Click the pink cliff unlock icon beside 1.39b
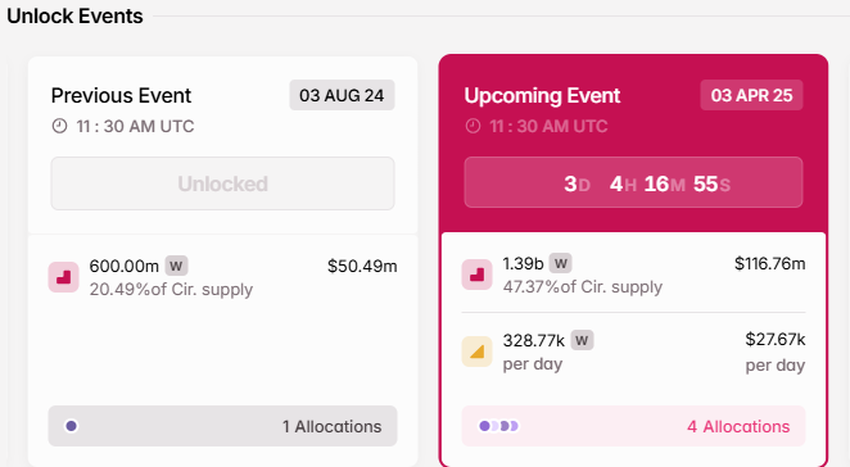The image size is (850, 467). point(477,275)
